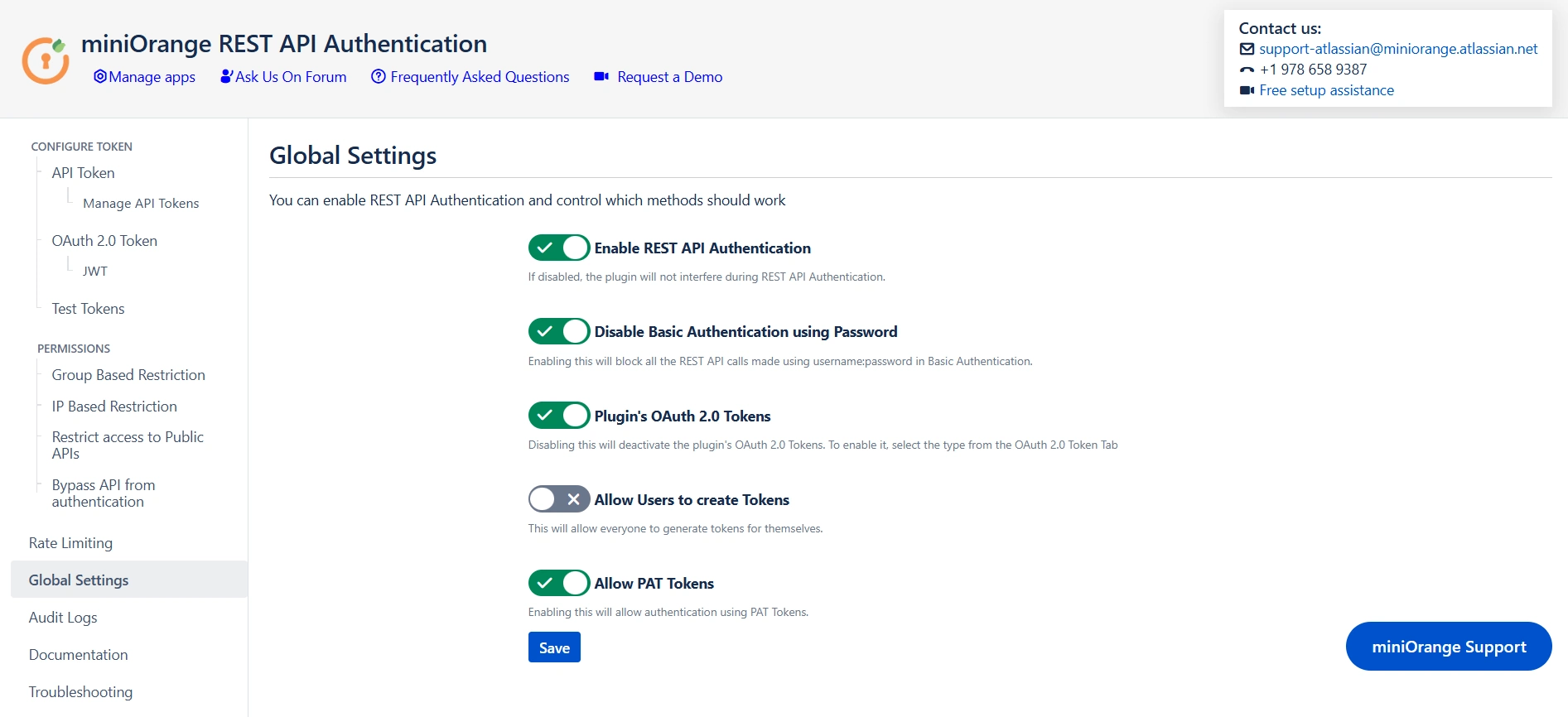Open Bypass API from authentication
1568x717 pixels.
pos(104,493)
